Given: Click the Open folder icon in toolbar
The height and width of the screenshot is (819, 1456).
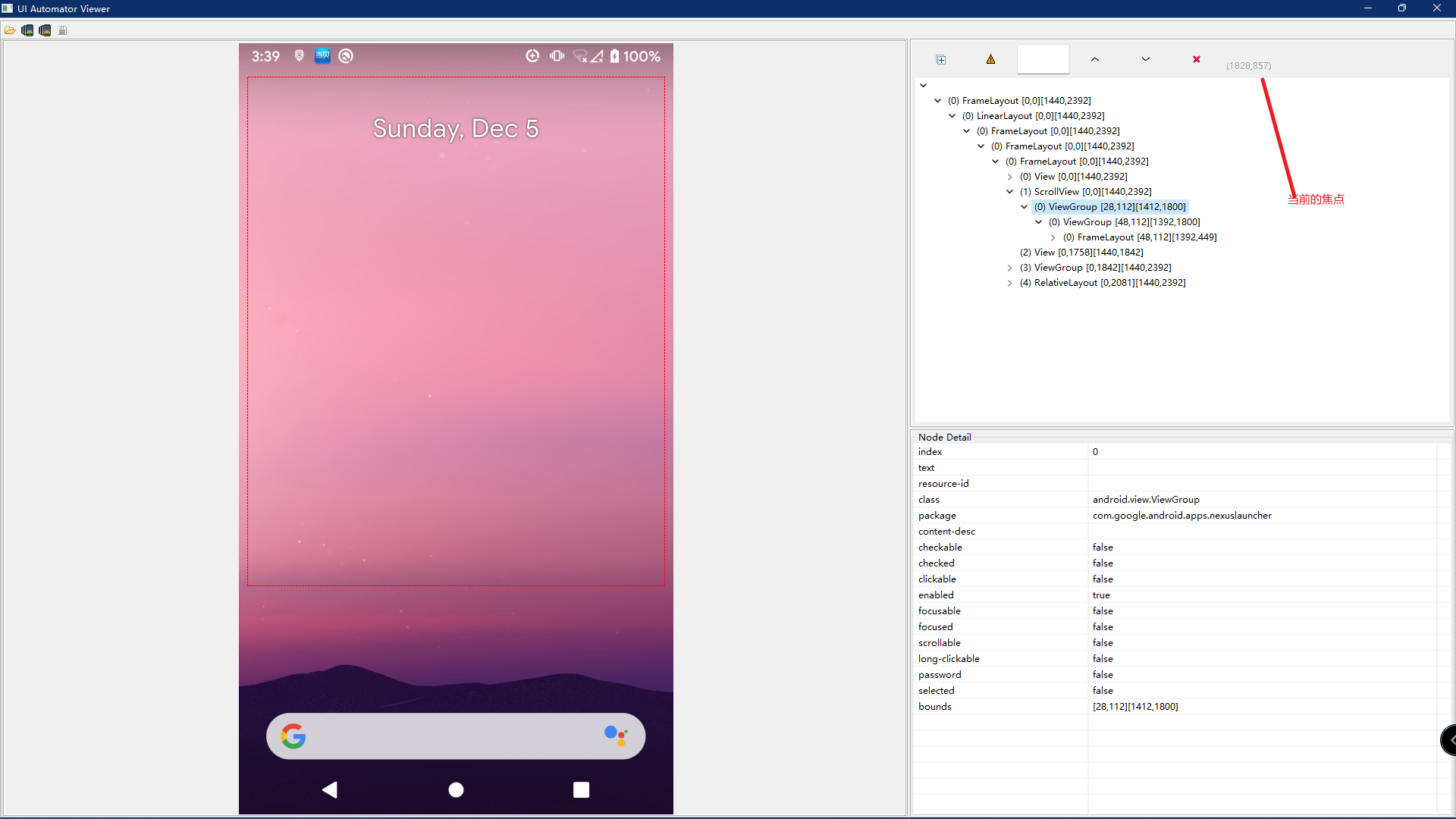Looking at the screenshot, I should [10, 30].
